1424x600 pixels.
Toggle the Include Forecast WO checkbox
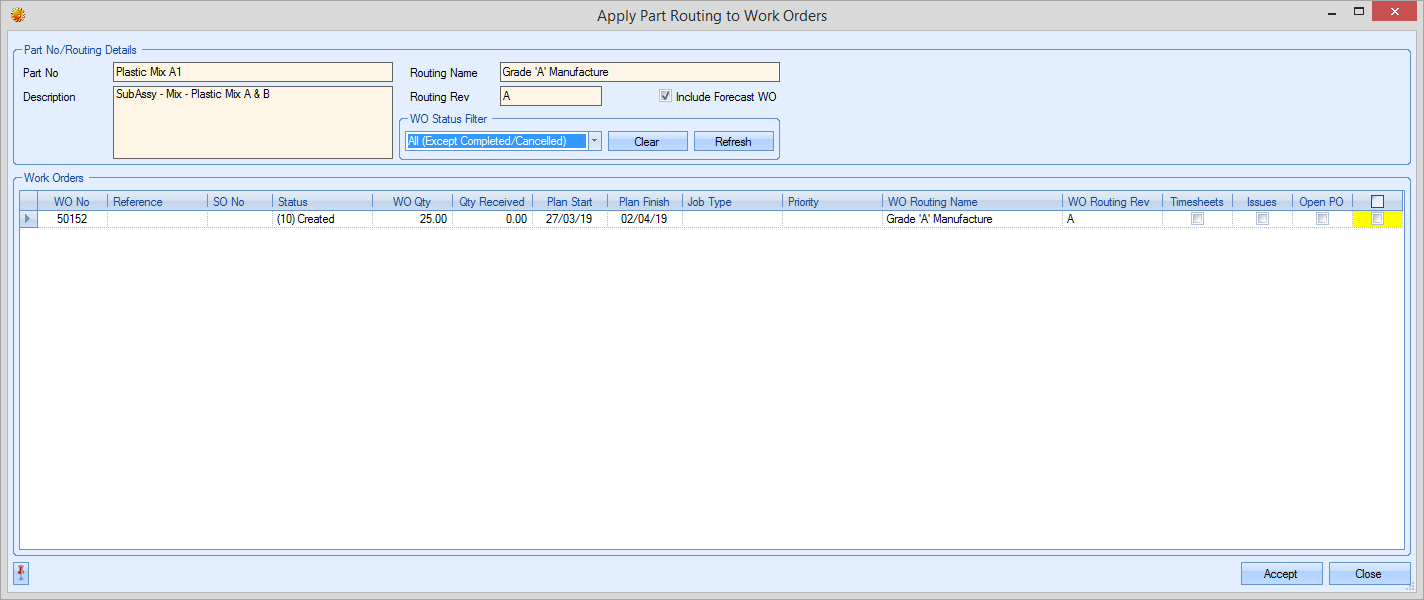click(x=665, y=97)
